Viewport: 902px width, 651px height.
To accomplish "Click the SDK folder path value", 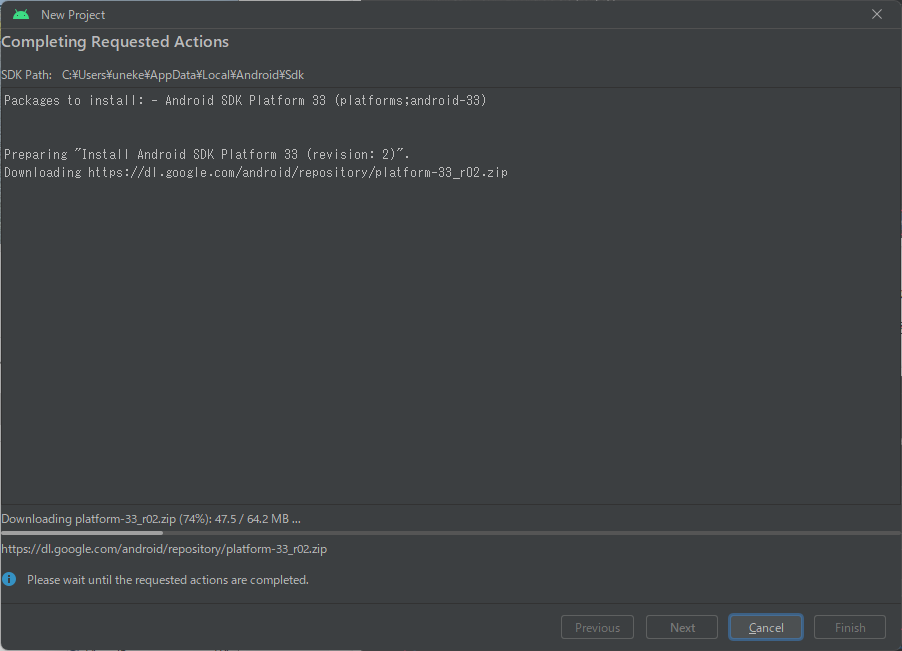I will 183,75.
